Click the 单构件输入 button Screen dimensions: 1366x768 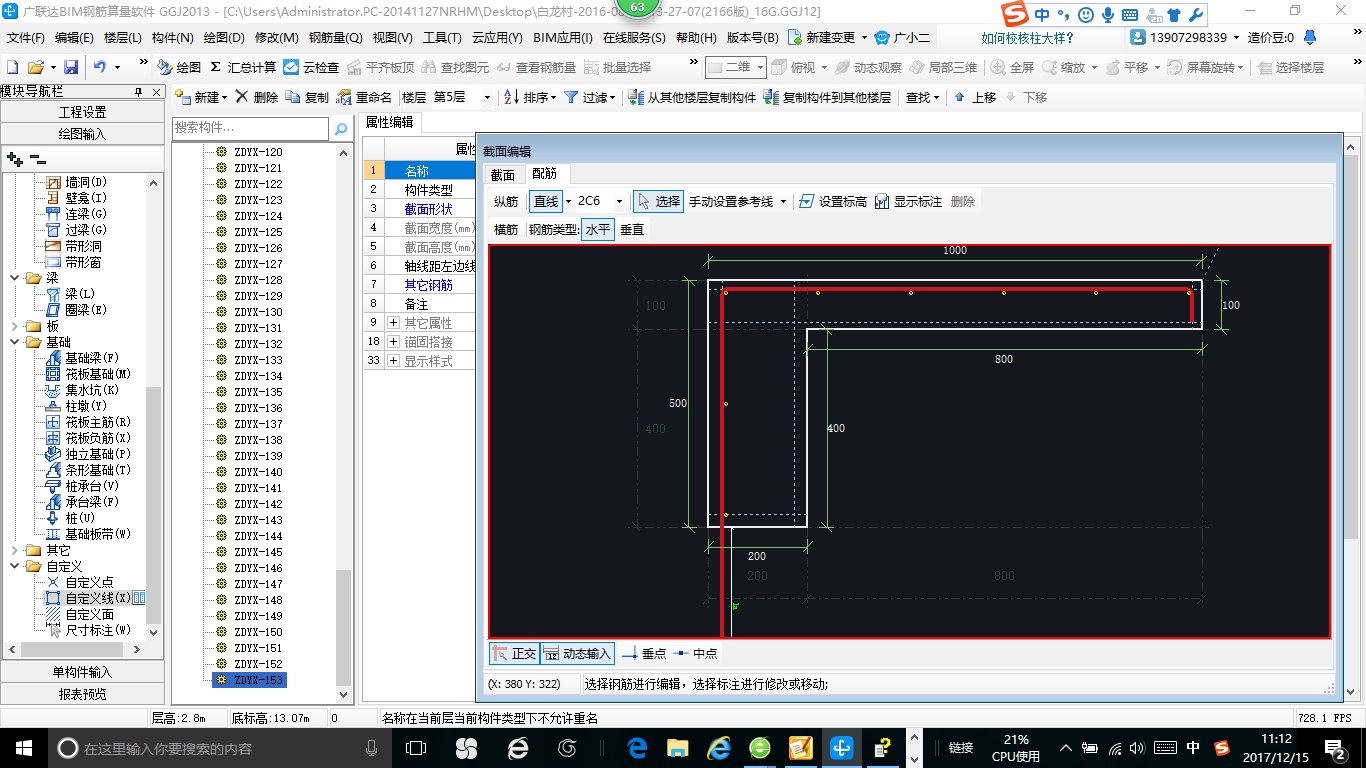[82, 672]
